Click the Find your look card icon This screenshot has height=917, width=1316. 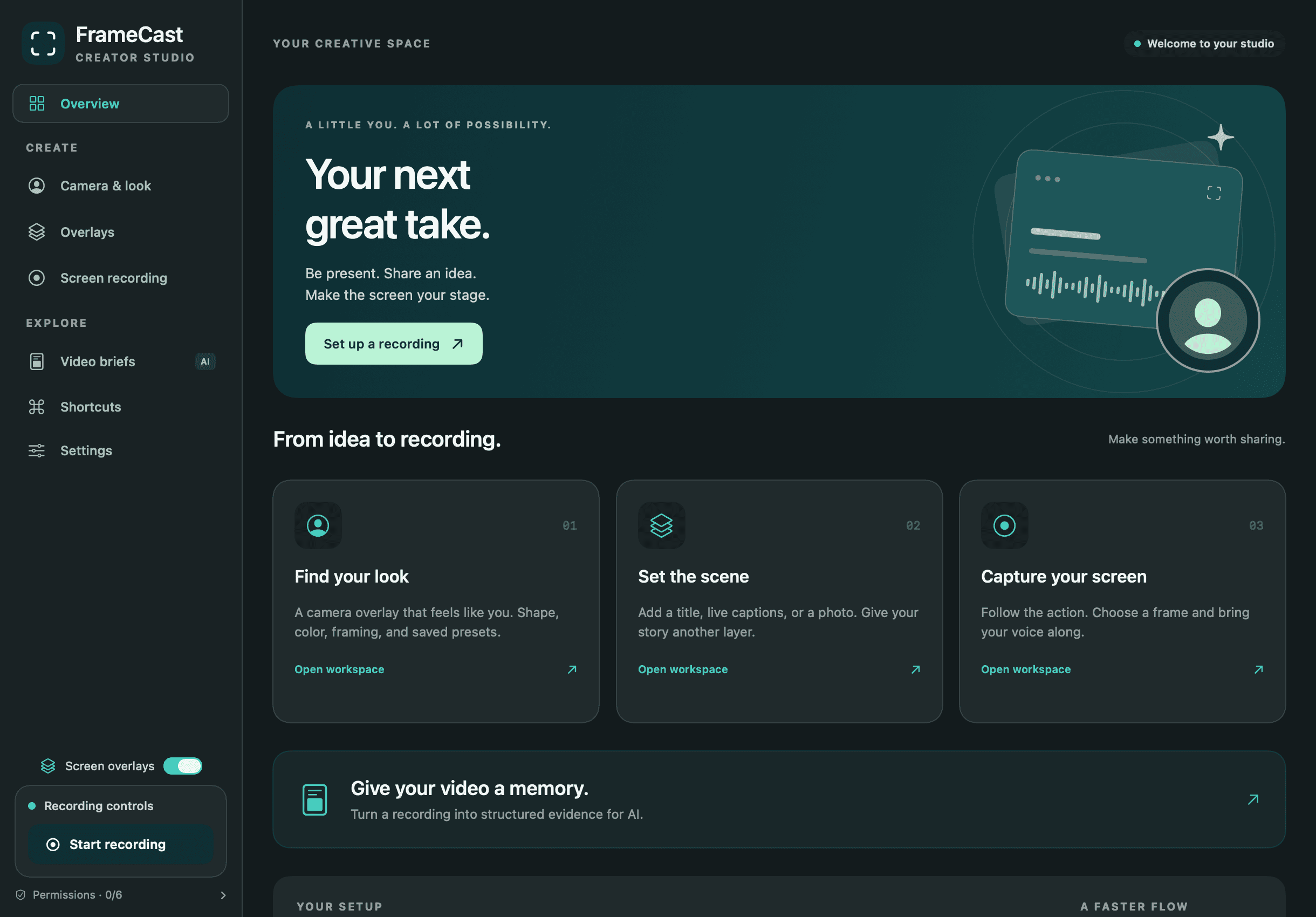pyautogui.click(x=318, y=525)
